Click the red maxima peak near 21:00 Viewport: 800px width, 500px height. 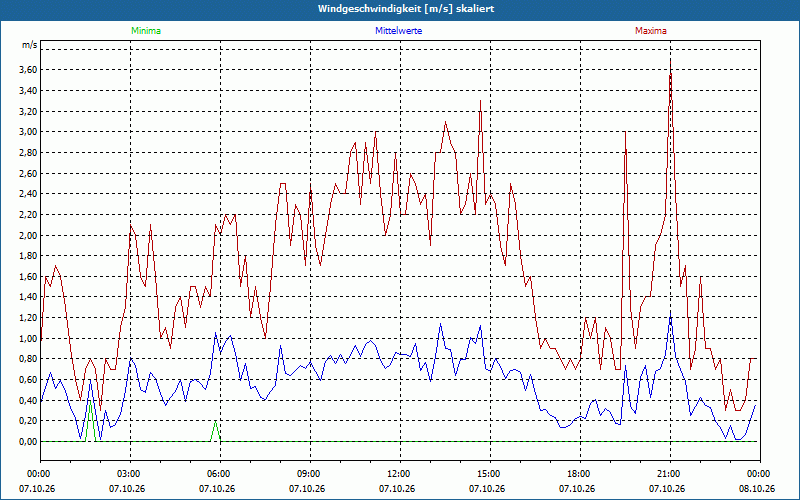[670, 60]
